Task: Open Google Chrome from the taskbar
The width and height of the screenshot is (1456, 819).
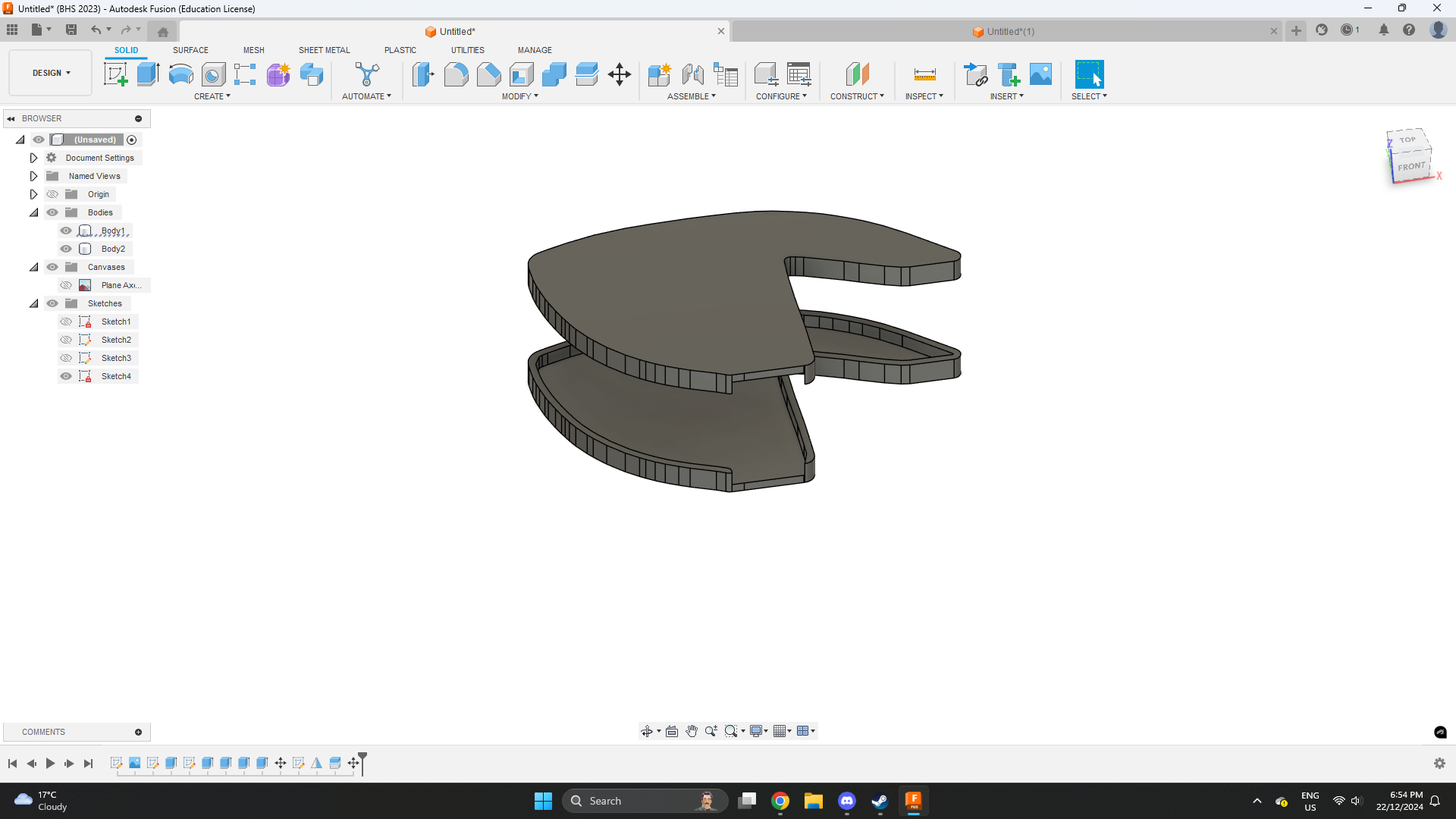Action: pyautogui.click(x=780, y=801)
